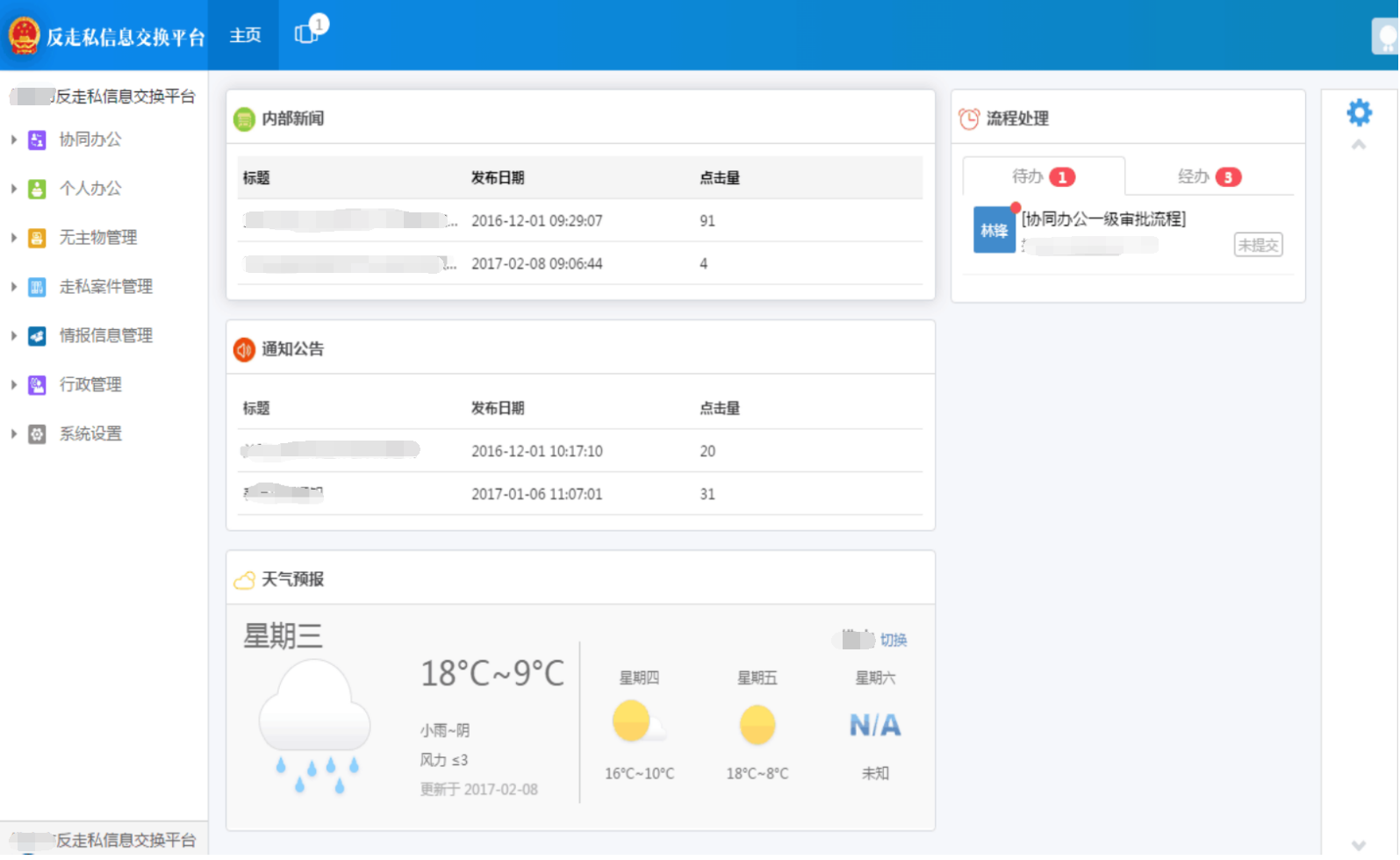
Task: Click the 协同办公 sidebar icon
Action: [37, 140]
